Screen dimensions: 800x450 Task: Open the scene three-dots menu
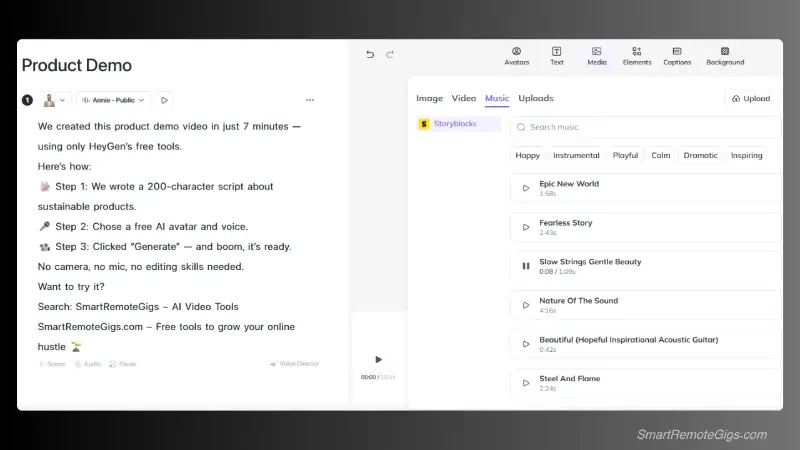click(310, 100)
